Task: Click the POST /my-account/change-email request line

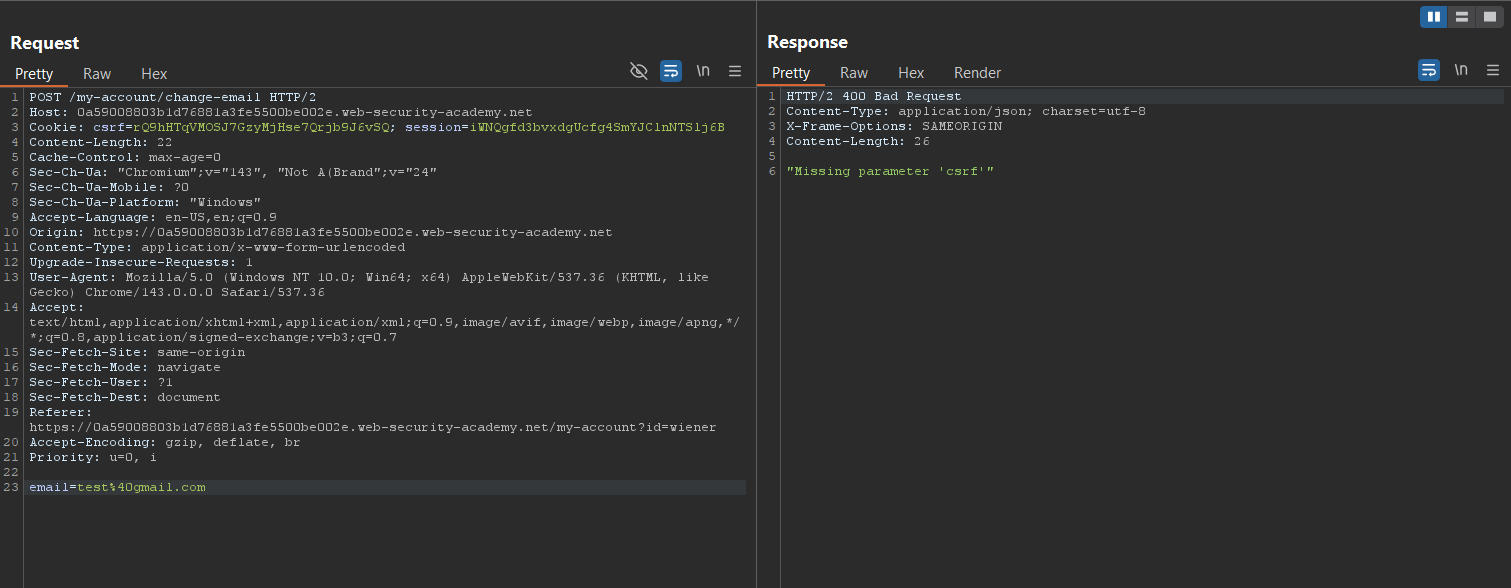Action: click(x=173, y=97)
